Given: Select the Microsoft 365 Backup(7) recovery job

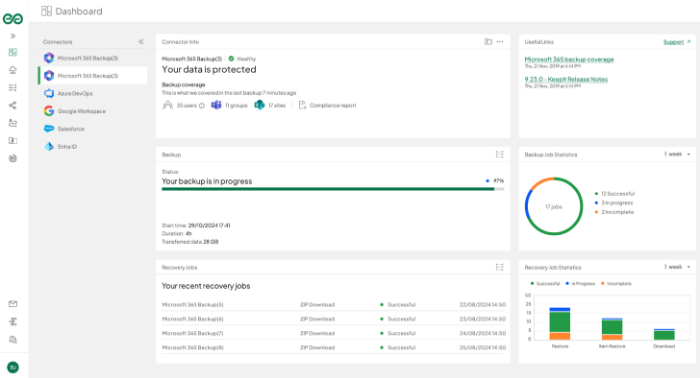Looking at the screenshot, I should (x=333, y=333).
